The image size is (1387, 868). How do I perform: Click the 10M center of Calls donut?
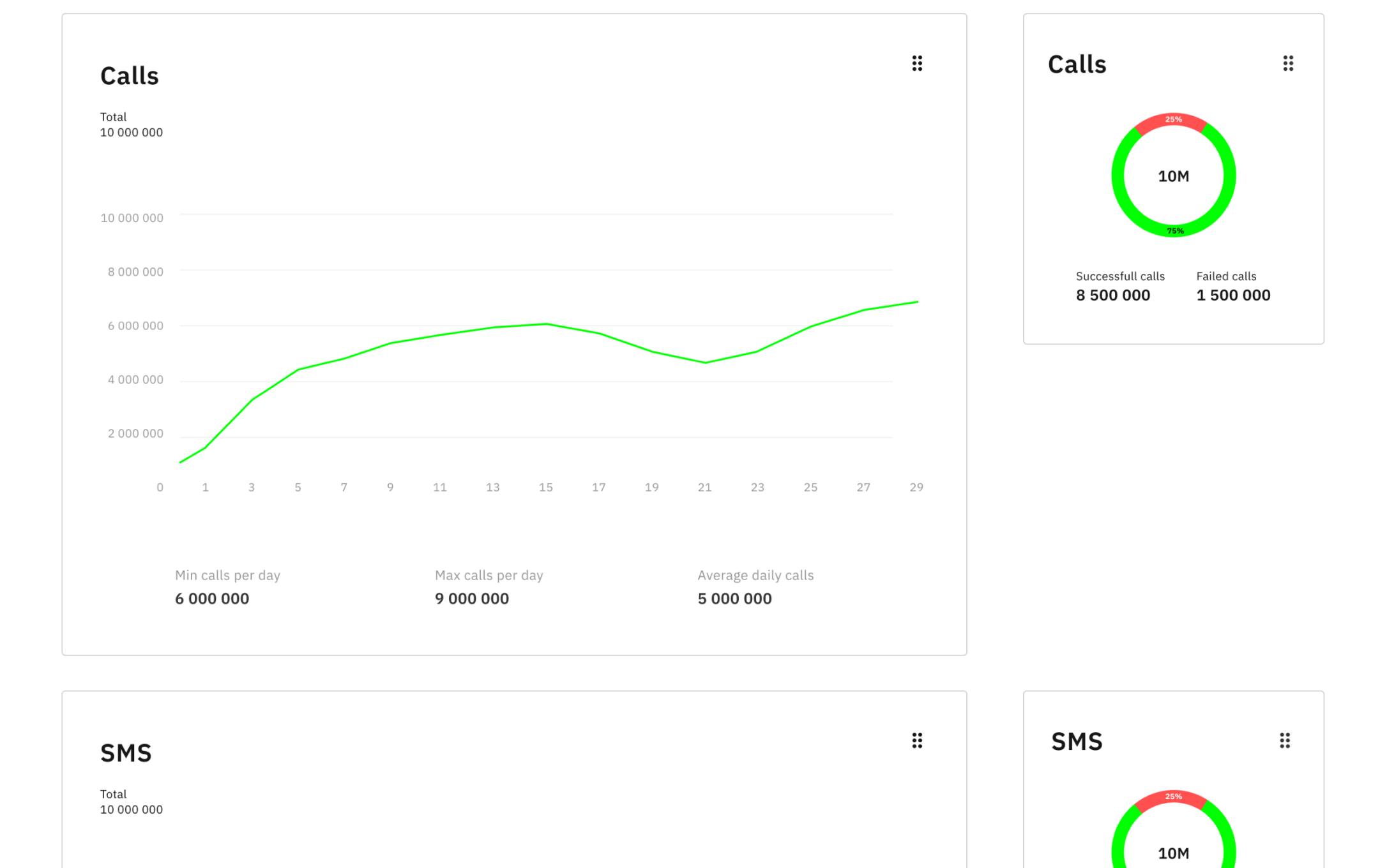click(1174, 176)
